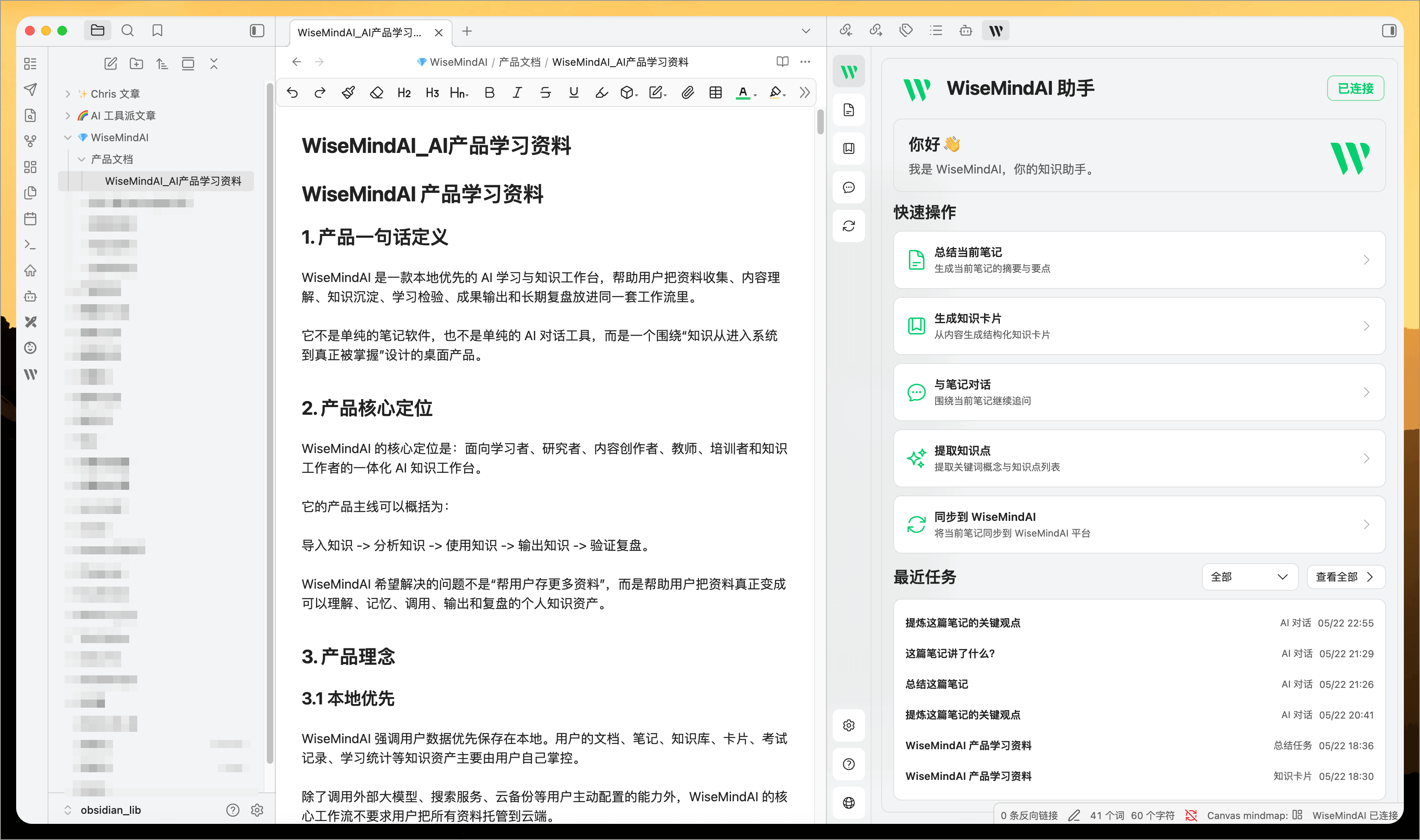Screen dimensions: 1420x840
Task: Navigate forward with the right arrow
Action: click(x=319, y=62)
